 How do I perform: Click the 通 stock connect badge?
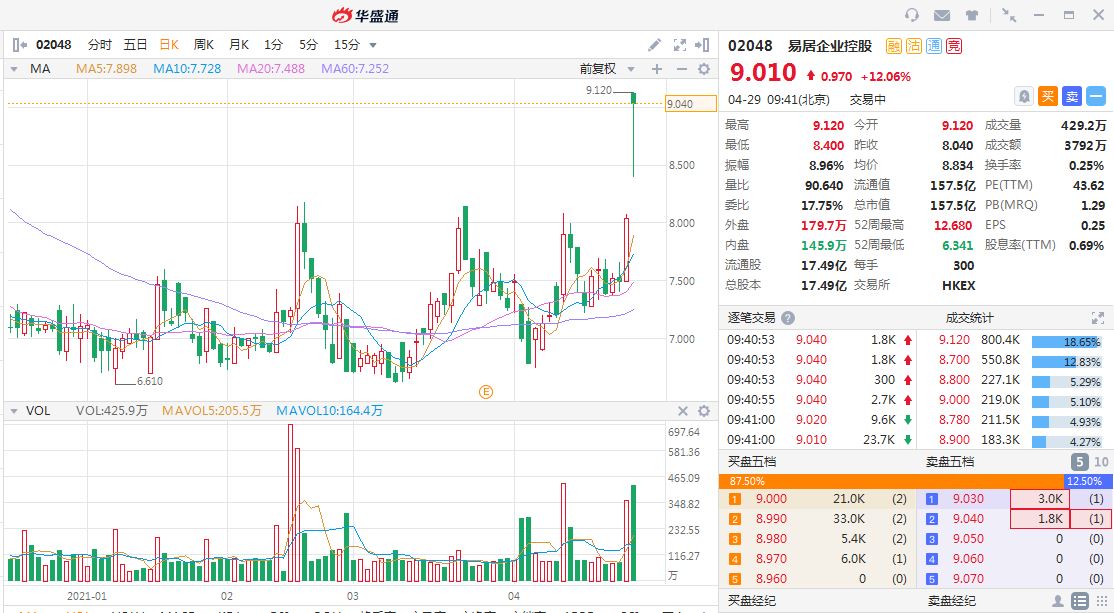[934, 46]
